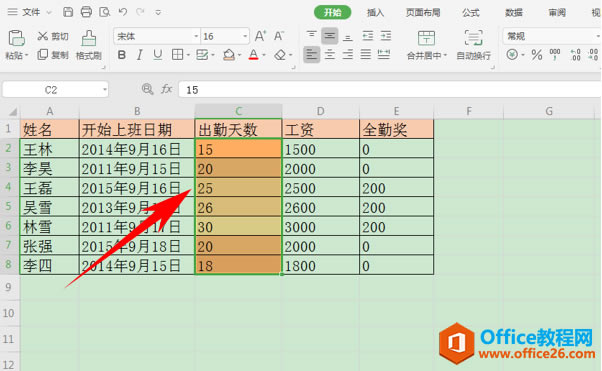Click the Print icon

coord(86,12)
